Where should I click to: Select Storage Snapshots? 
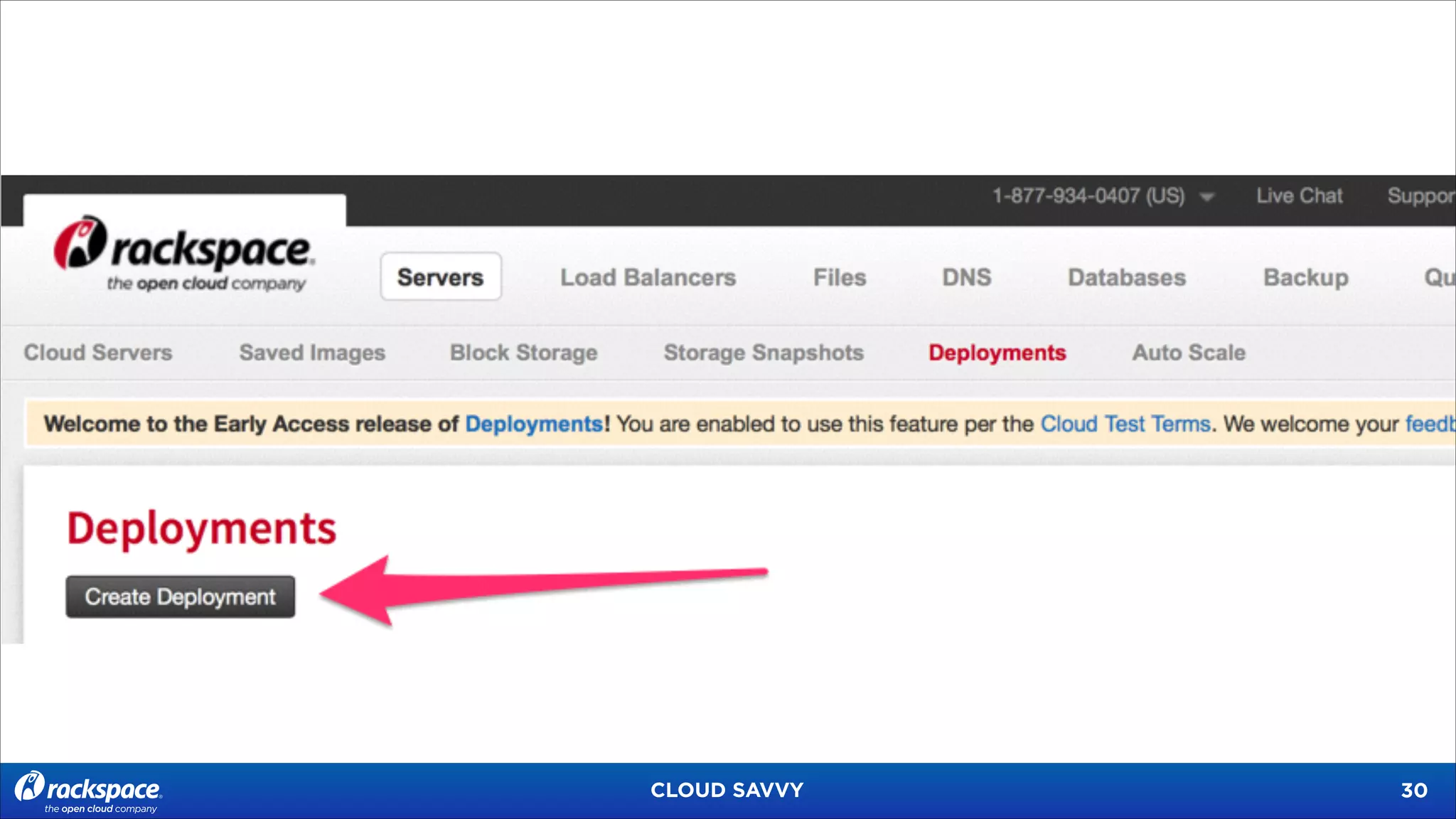(x=764, y=353)
